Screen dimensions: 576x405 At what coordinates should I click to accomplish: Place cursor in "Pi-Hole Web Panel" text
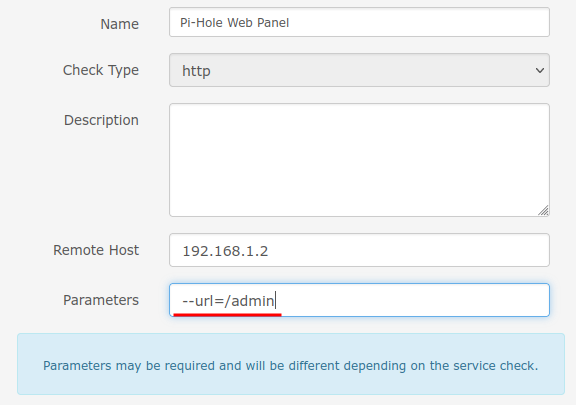(234, 23)
